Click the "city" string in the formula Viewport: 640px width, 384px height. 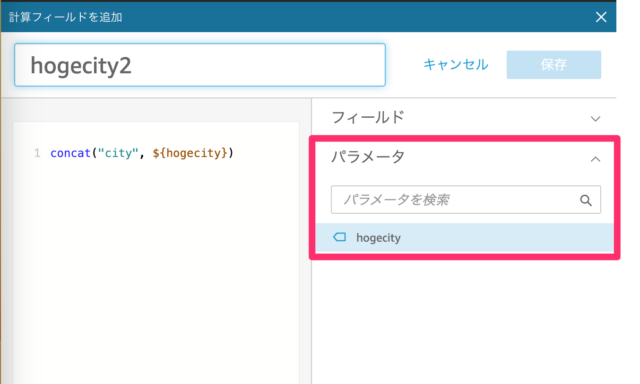tap(118, 153)
